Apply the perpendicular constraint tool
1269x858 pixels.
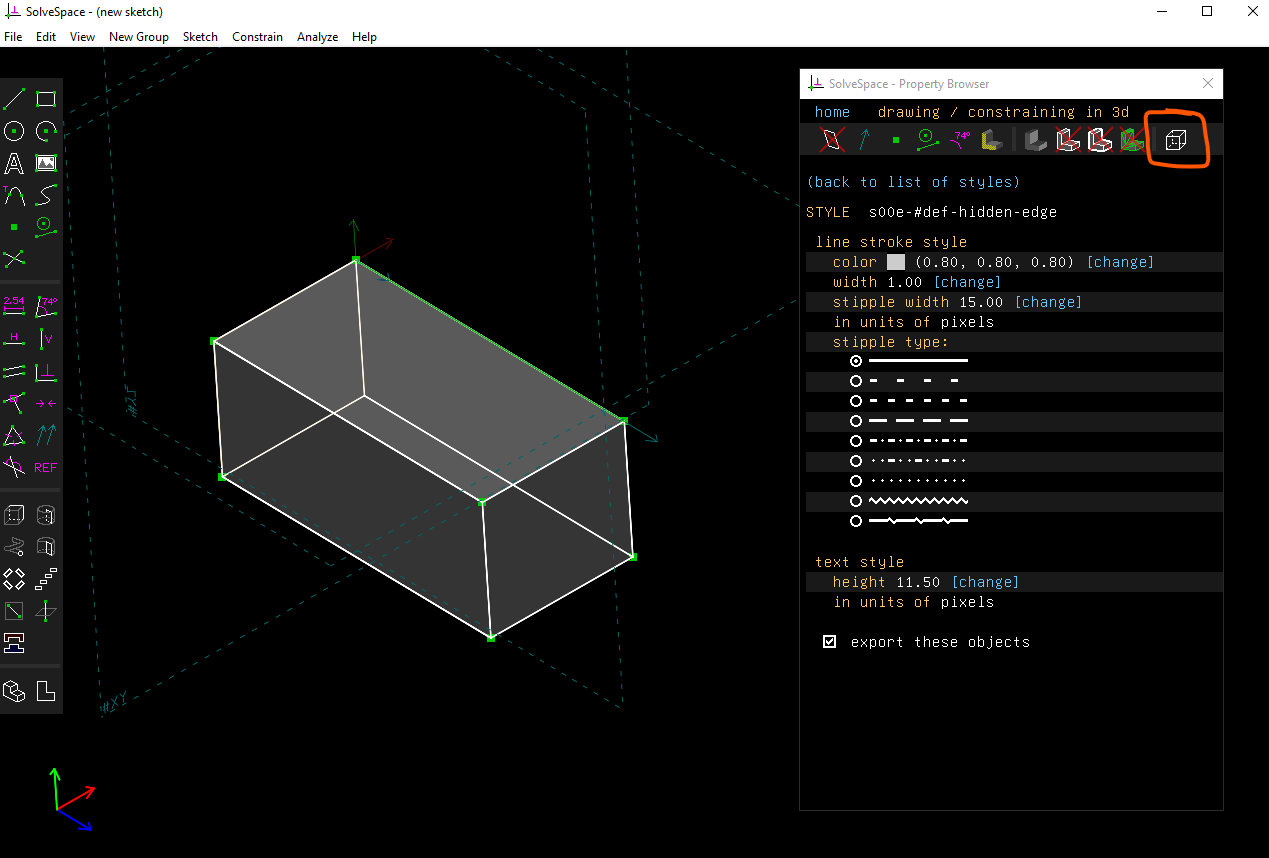point(46,371)
